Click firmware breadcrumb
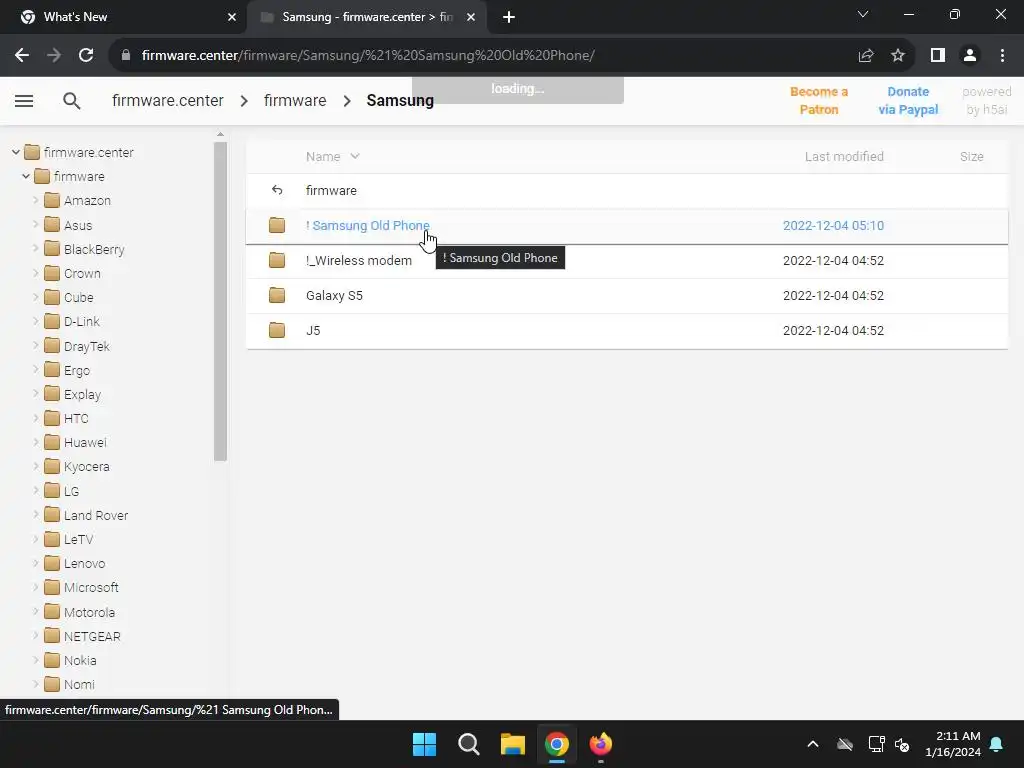The height and width of the screenshot is (768, 1024). tap(295, 101)
